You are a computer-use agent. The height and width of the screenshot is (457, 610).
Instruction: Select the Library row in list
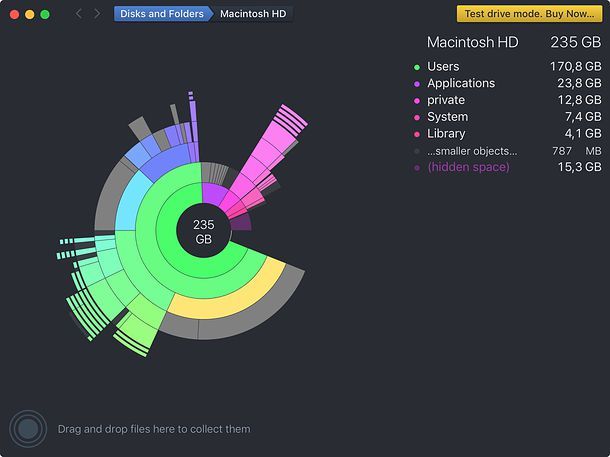507,133
